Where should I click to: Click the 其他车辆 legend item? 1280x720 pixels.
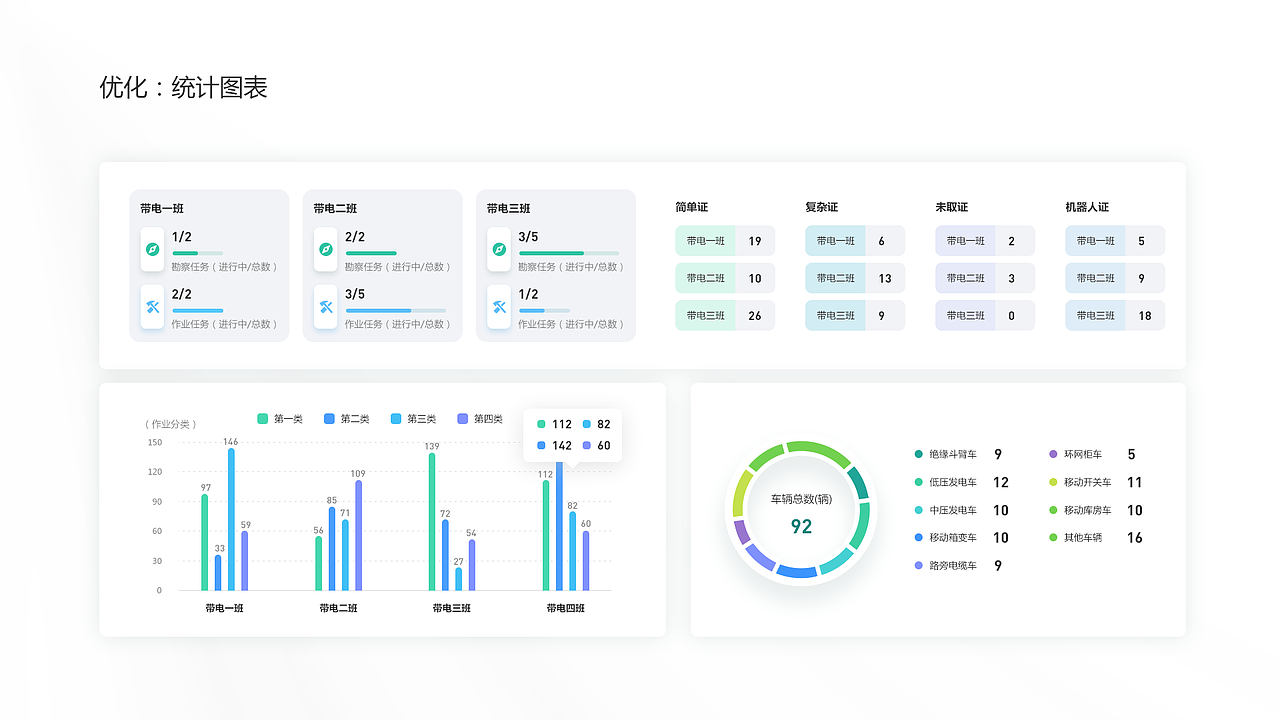pyautogui.click(x=1095, y=538)
